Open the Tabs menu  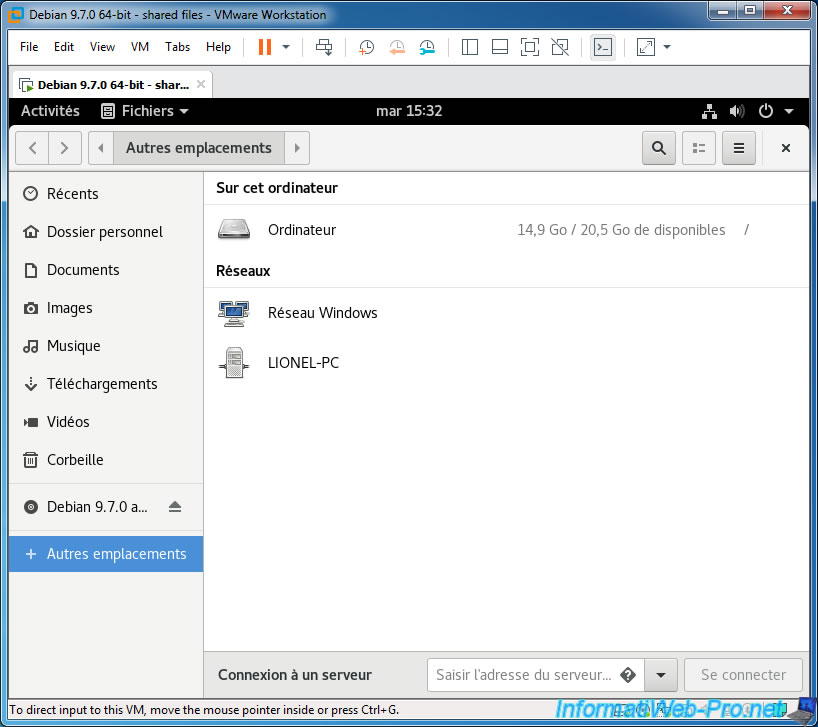[x=177, y=47]
